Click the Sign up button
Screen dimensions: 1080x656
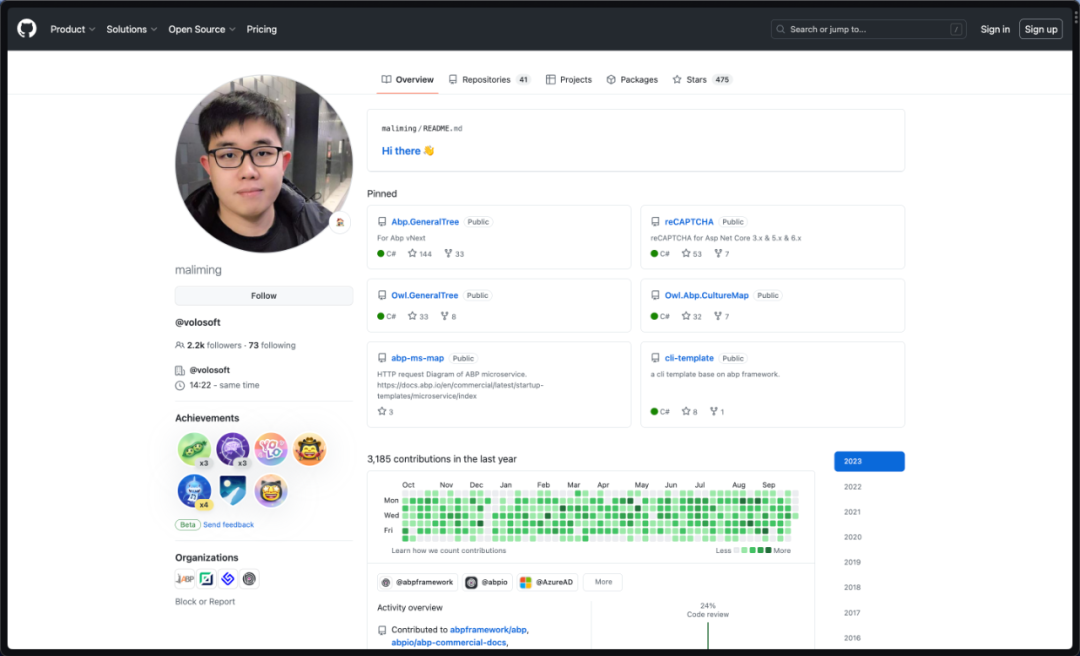(x=1041, y=29)
